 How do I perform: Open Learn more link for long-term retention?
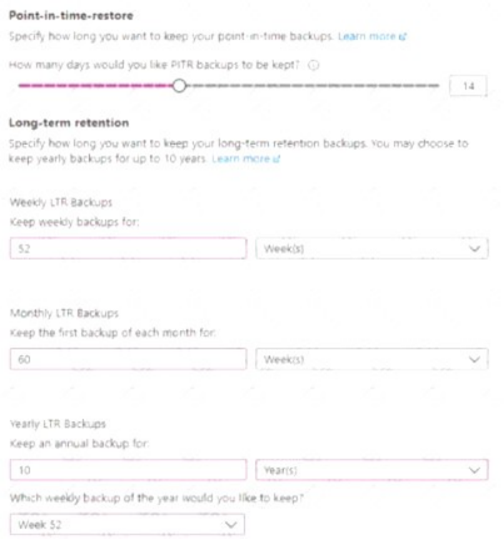[x=241, y=158]
